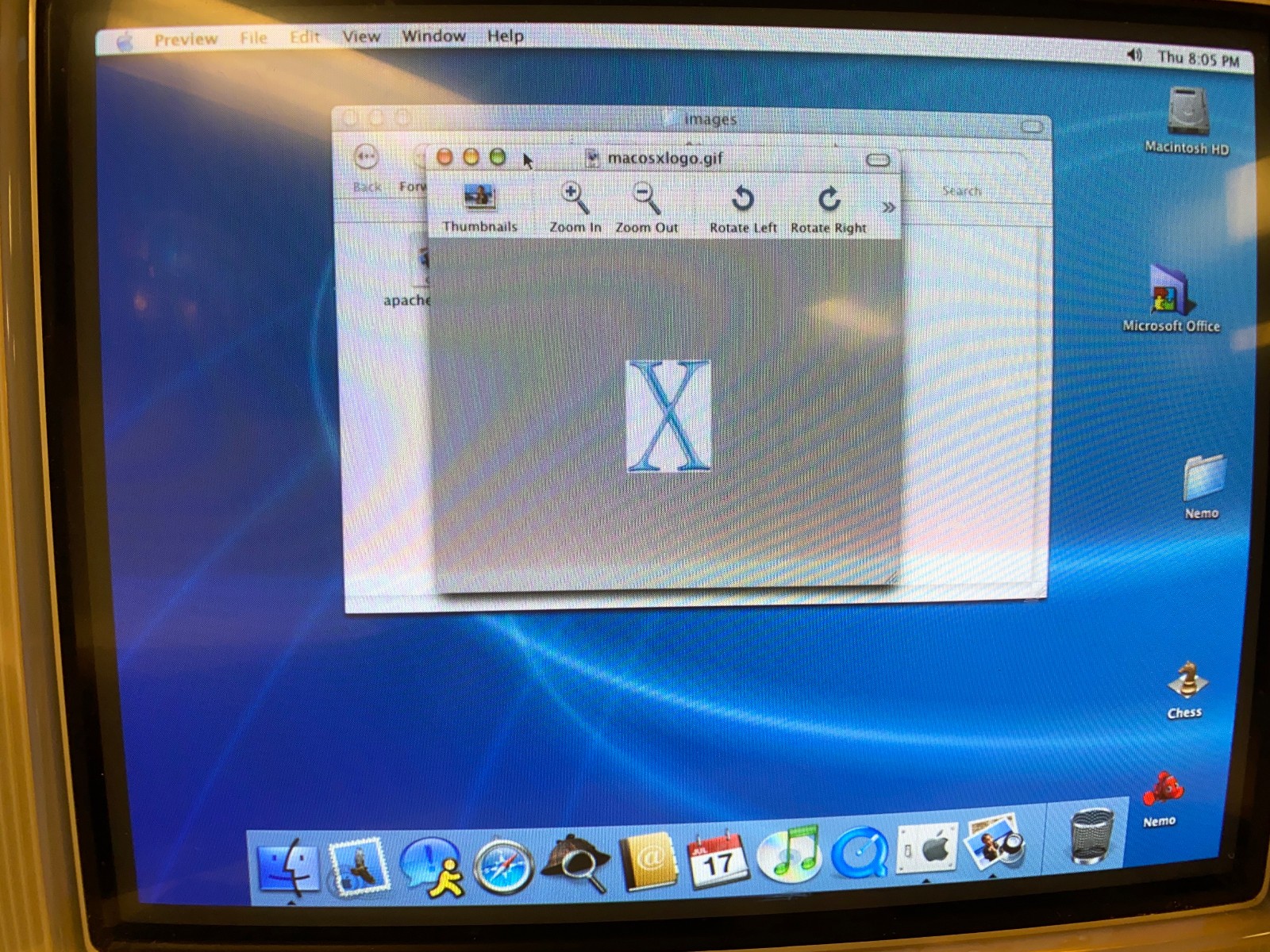This screenshot has height=952, width=1270.
Task: Click the images window title
Action: (710, 119)
